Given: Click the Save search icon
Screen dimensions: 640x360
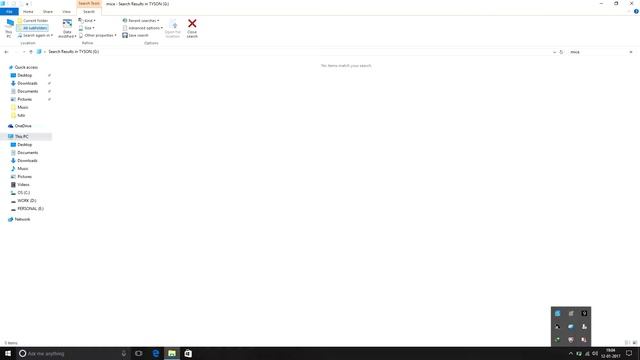Looking at the screenshot, I should coord(125,36).
